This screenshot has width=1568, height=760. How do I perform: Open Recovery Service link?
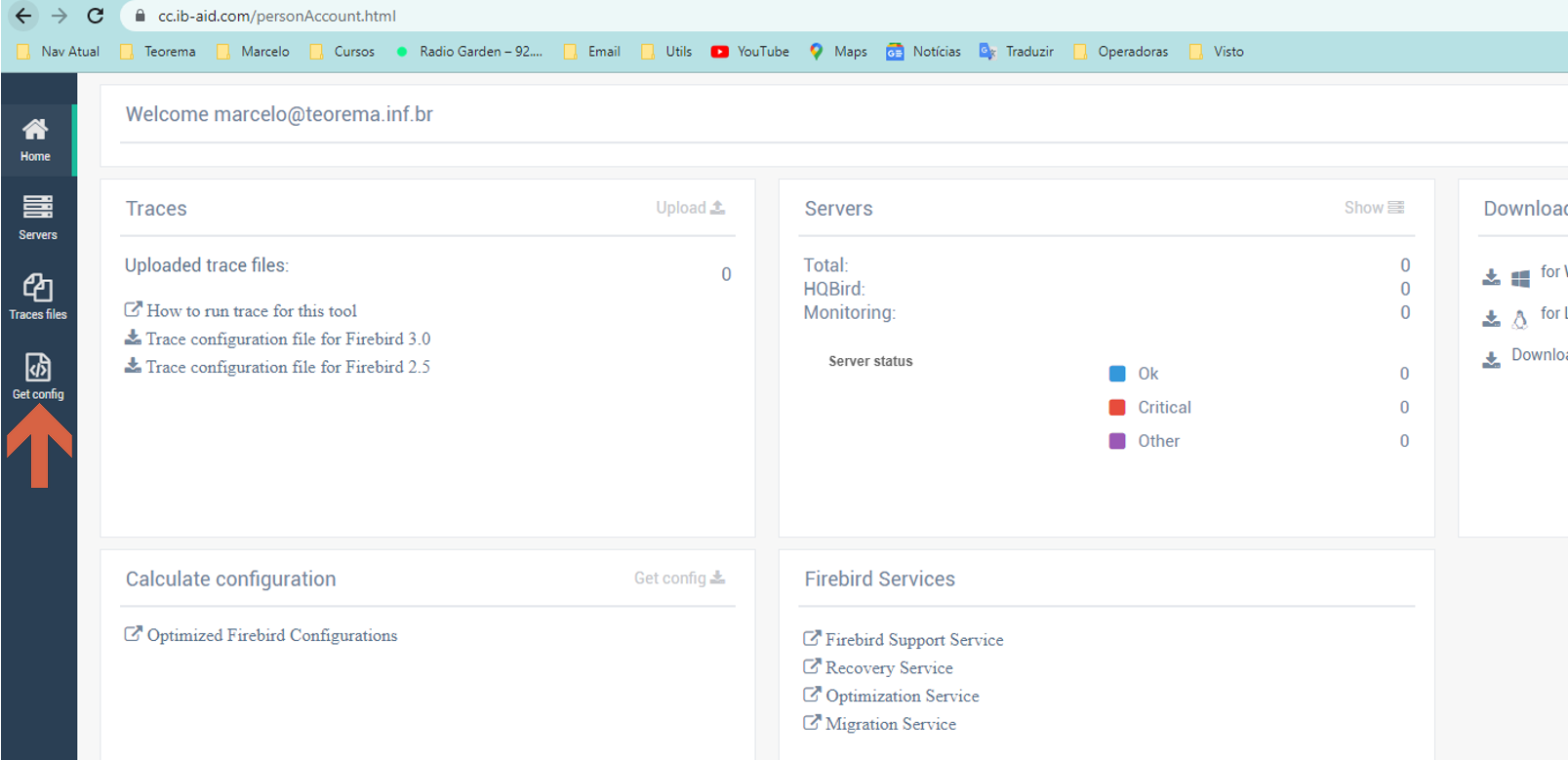pyautogui.click(x=878, y=667)
